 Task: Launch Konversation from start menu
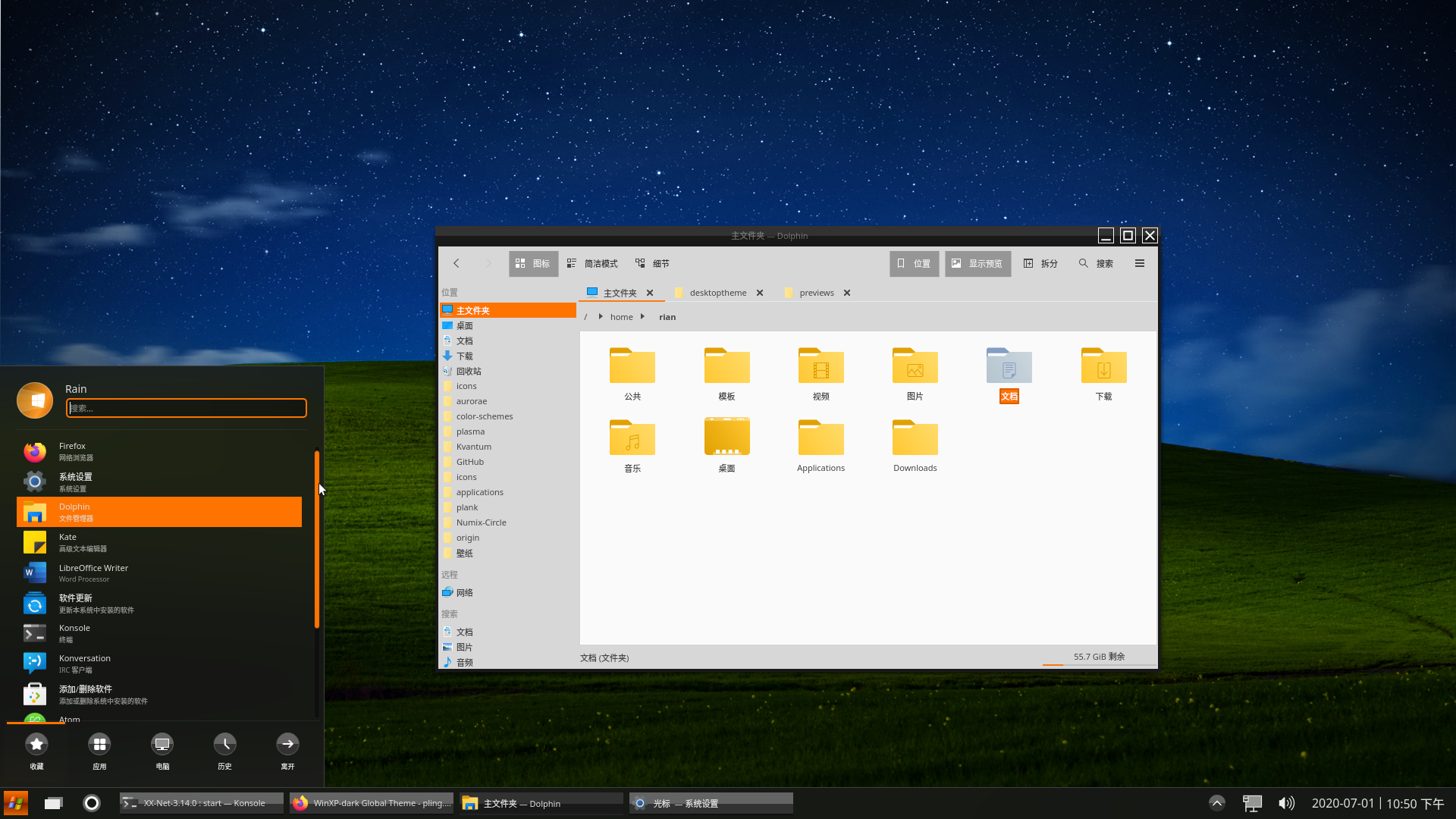(x=159, y=664)
